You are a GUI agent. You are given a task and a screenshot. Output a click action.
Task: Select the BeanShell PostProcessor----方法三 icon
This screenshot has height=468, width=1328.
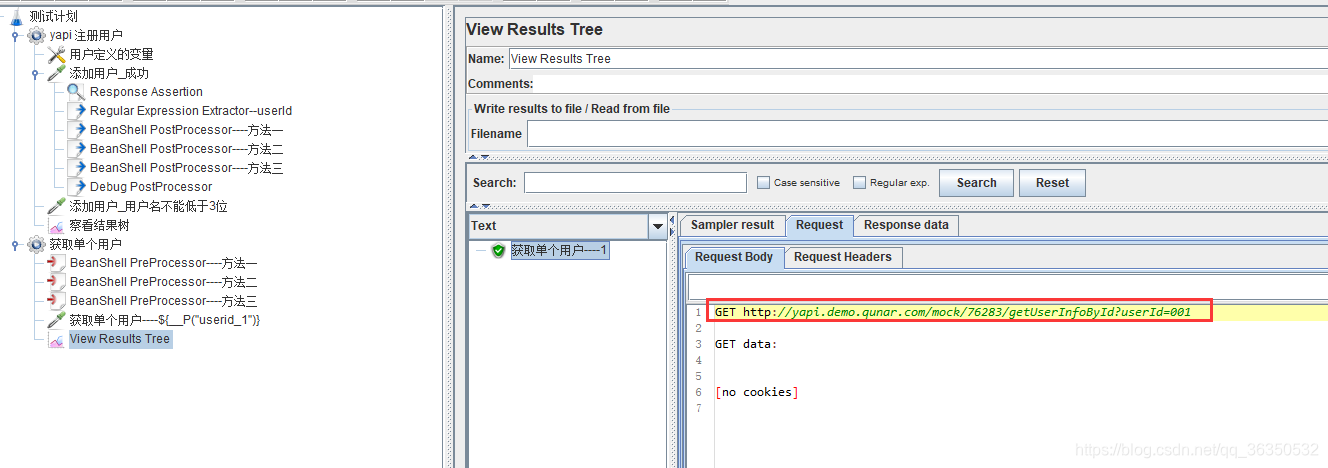click(76, 168)
